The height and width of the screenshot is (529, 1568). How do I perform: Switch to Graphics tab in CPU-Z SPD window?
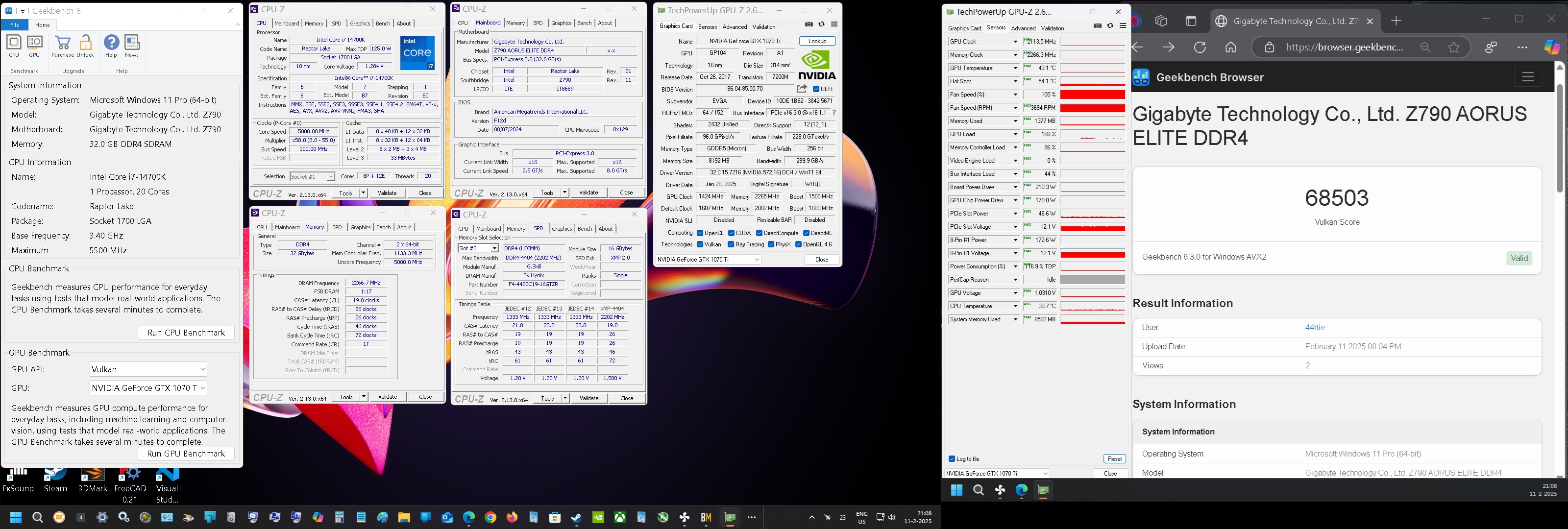click(x=561, y=229)
